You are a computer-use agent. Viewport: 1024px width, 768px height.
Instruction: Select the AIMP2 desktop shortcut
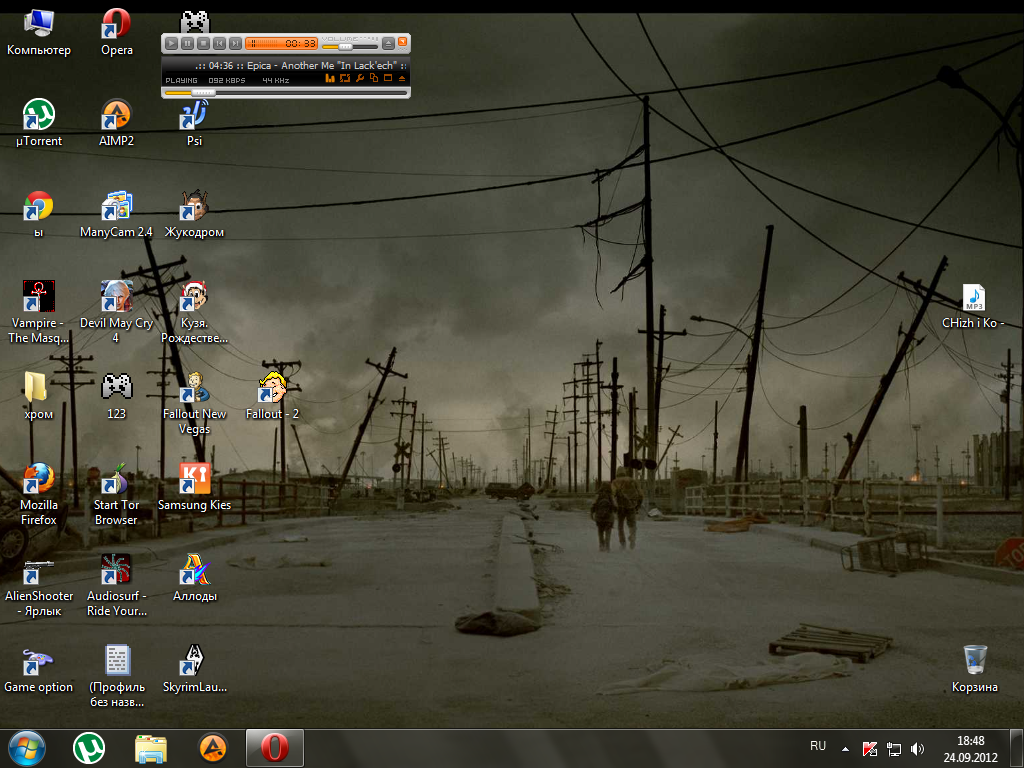(x=116, y=123)
